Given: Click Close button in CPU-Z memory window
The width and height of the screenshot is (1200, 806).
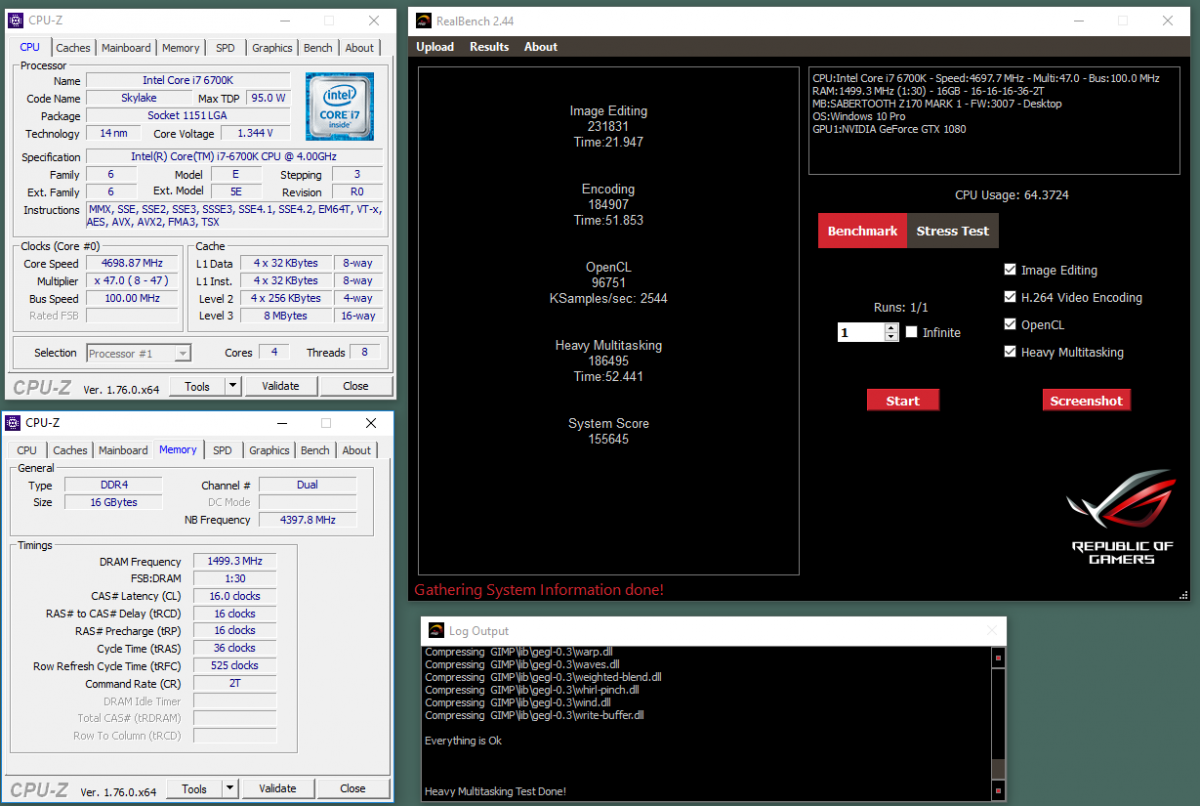Looking at the screenshot, I should tap(353, 789).
